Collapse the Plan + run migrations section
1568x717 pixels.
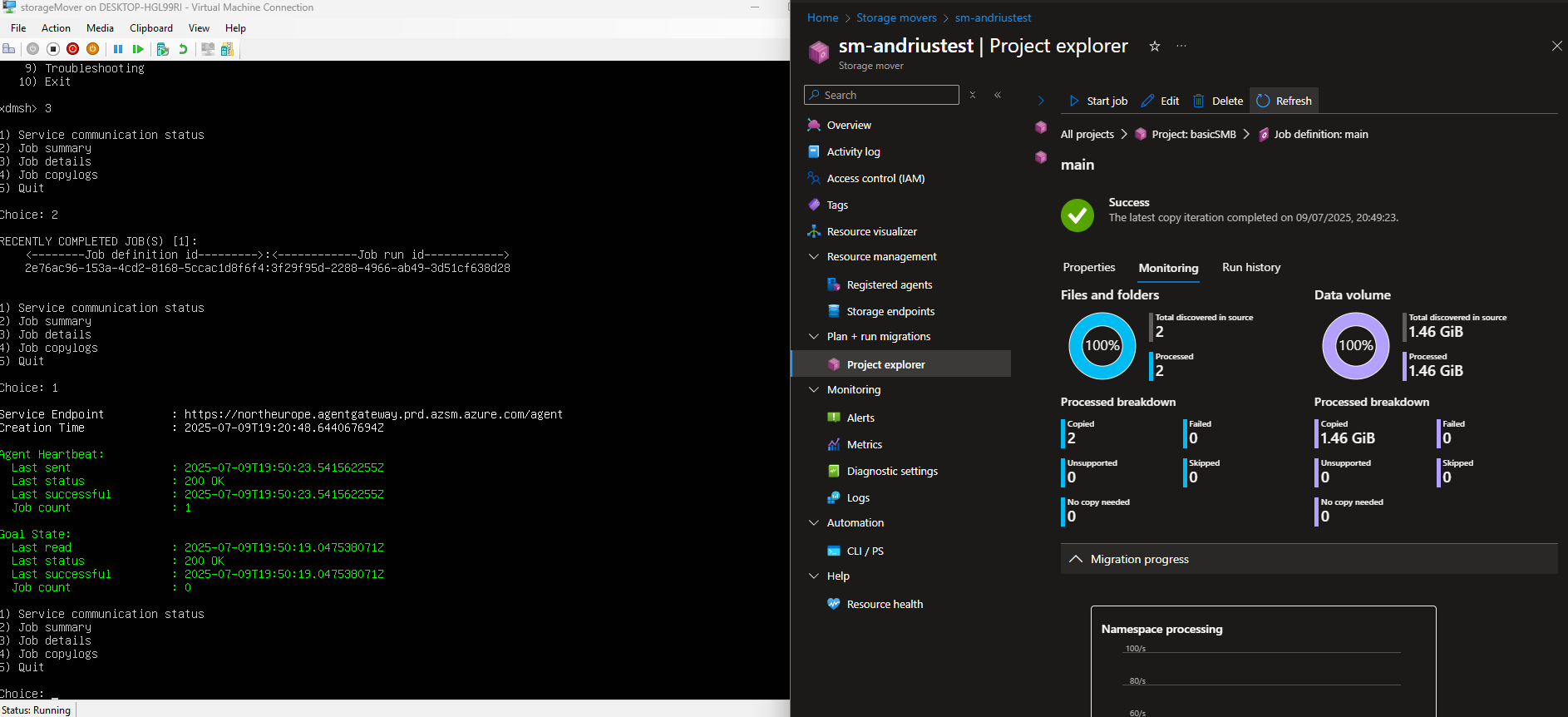814,336
